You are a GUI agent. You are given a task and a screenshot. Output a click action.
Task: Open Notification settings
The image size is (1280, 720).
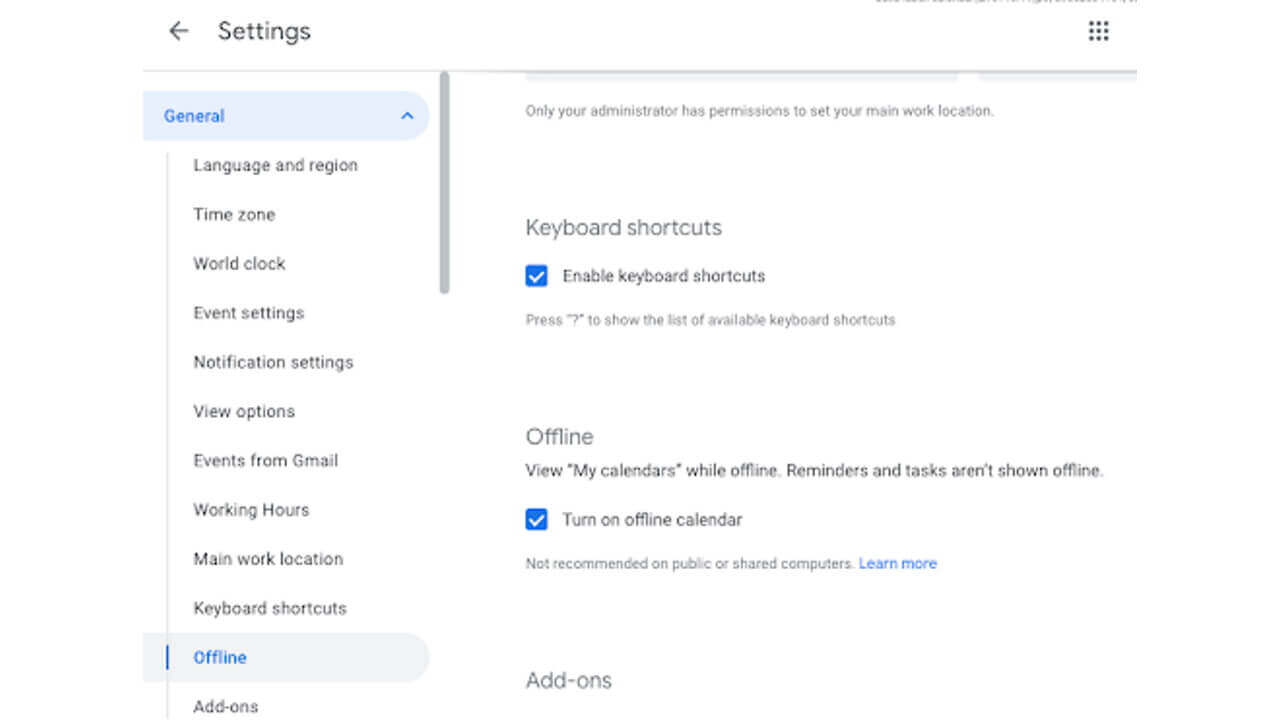tap(273, 362)
